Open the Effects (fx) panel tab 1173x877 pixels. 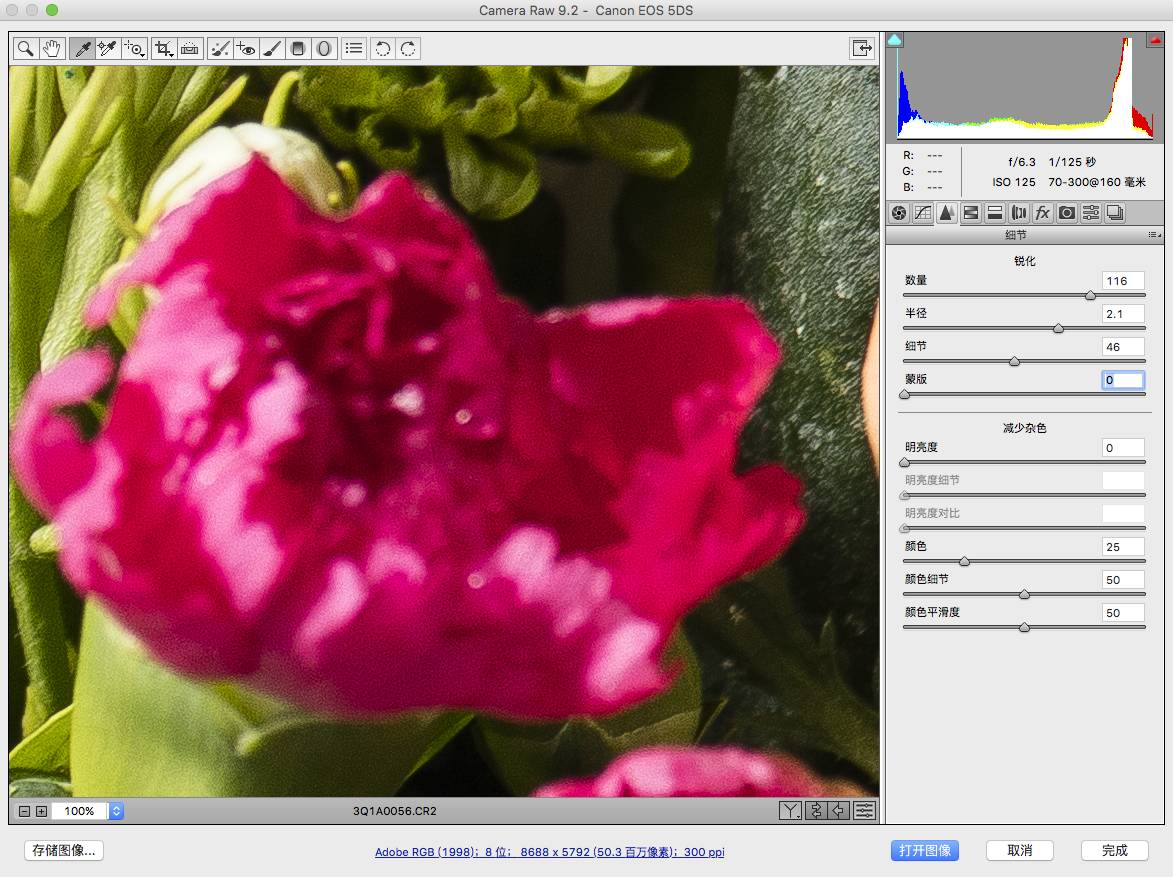[1043, 213]
